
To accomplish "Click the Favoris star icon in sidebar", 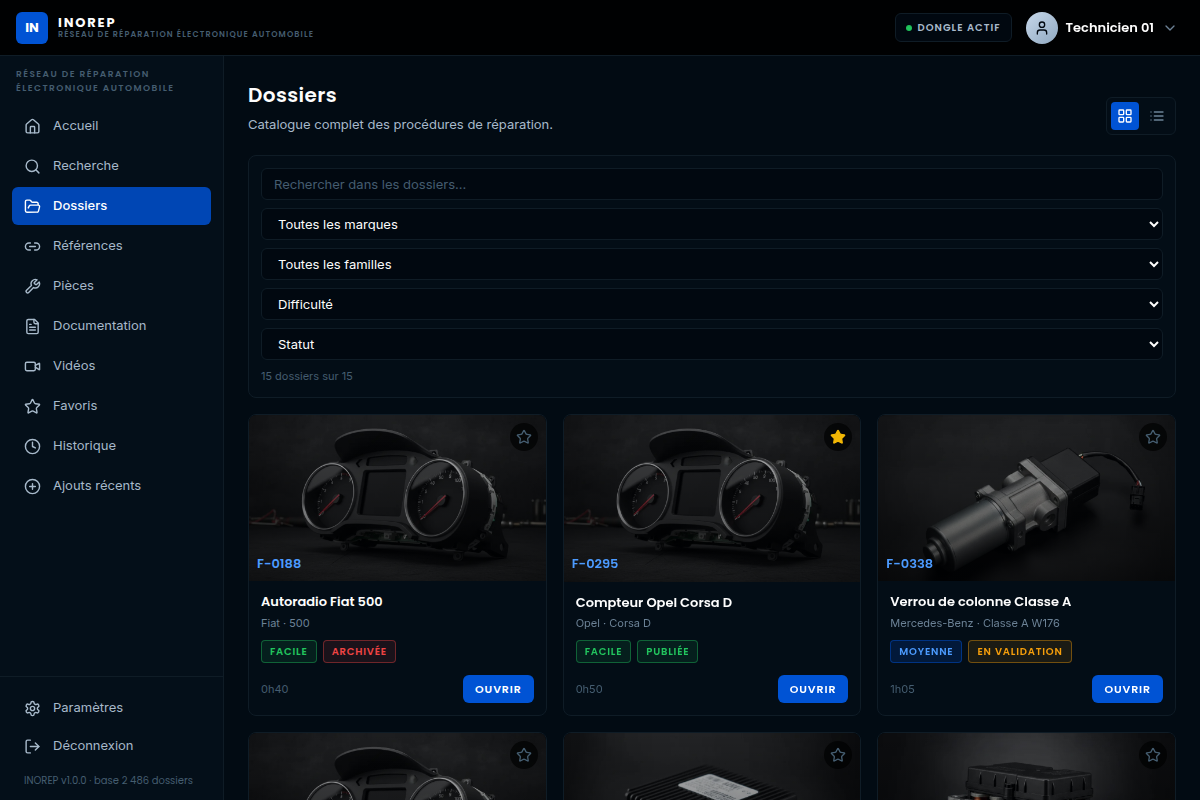I will (33, 406).
